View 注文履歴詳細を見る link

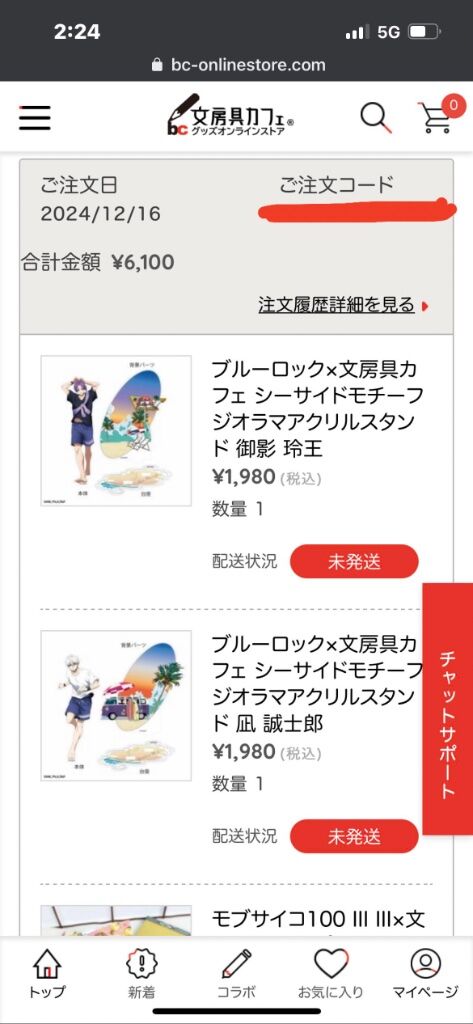point(336,304)
